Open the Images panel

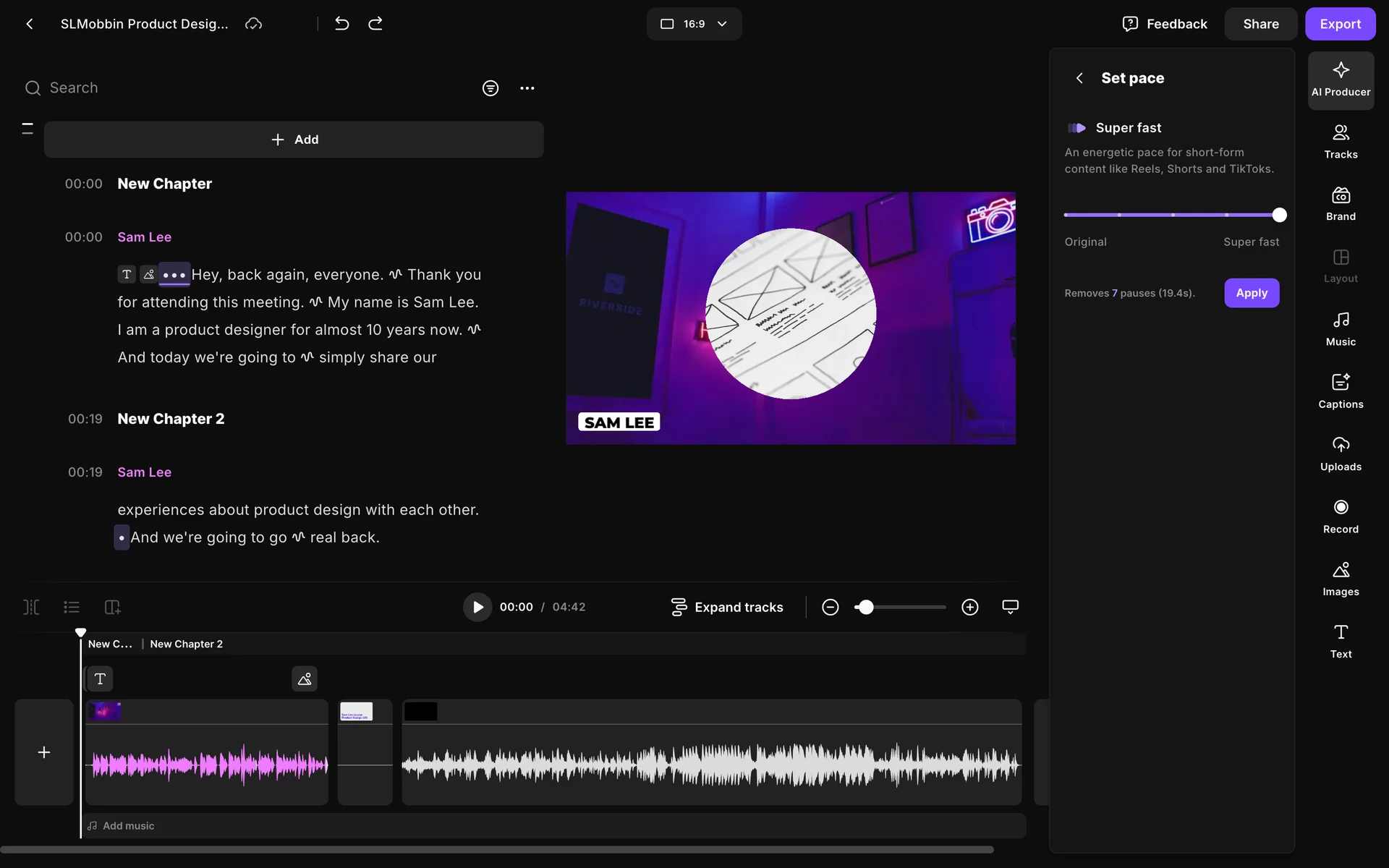[x=1341, y=579]
